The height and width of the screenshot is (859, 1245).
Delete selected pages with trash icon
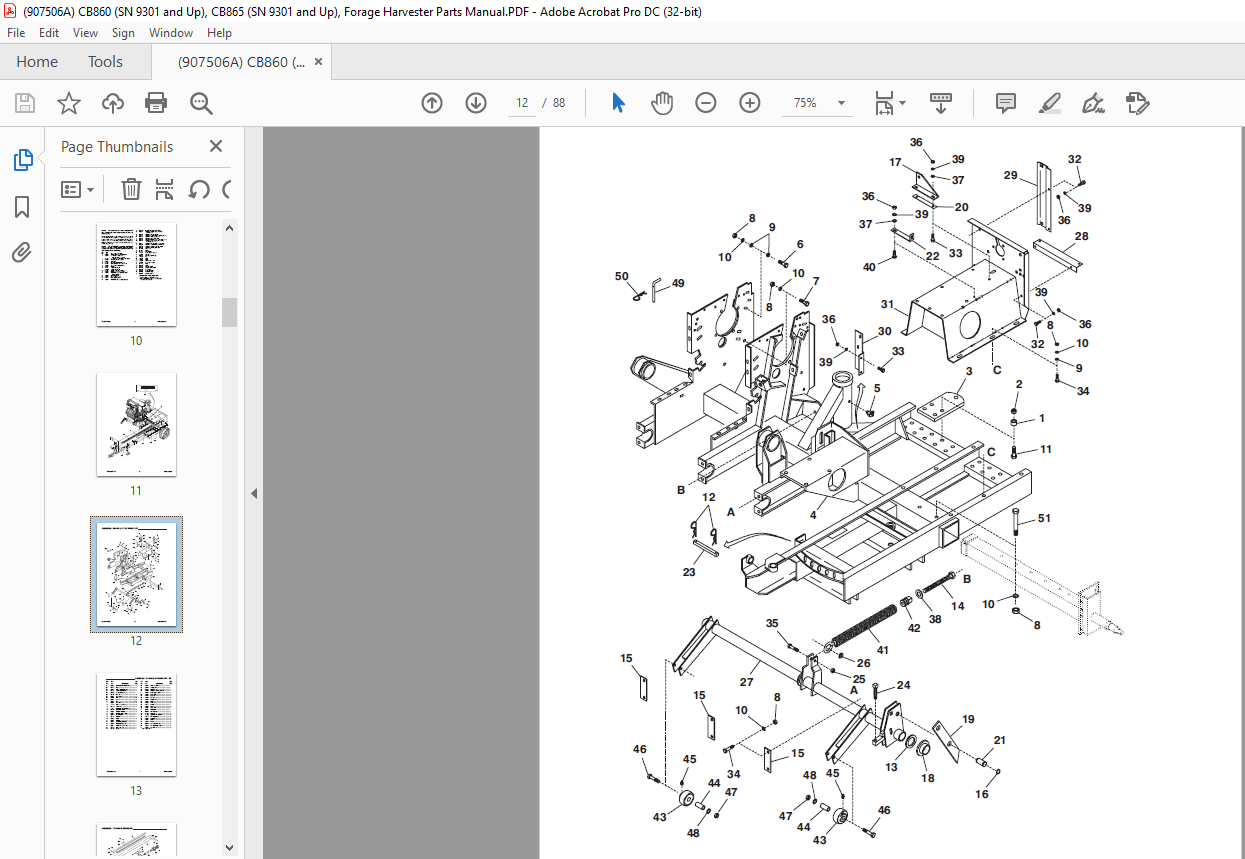pos(131,189)
